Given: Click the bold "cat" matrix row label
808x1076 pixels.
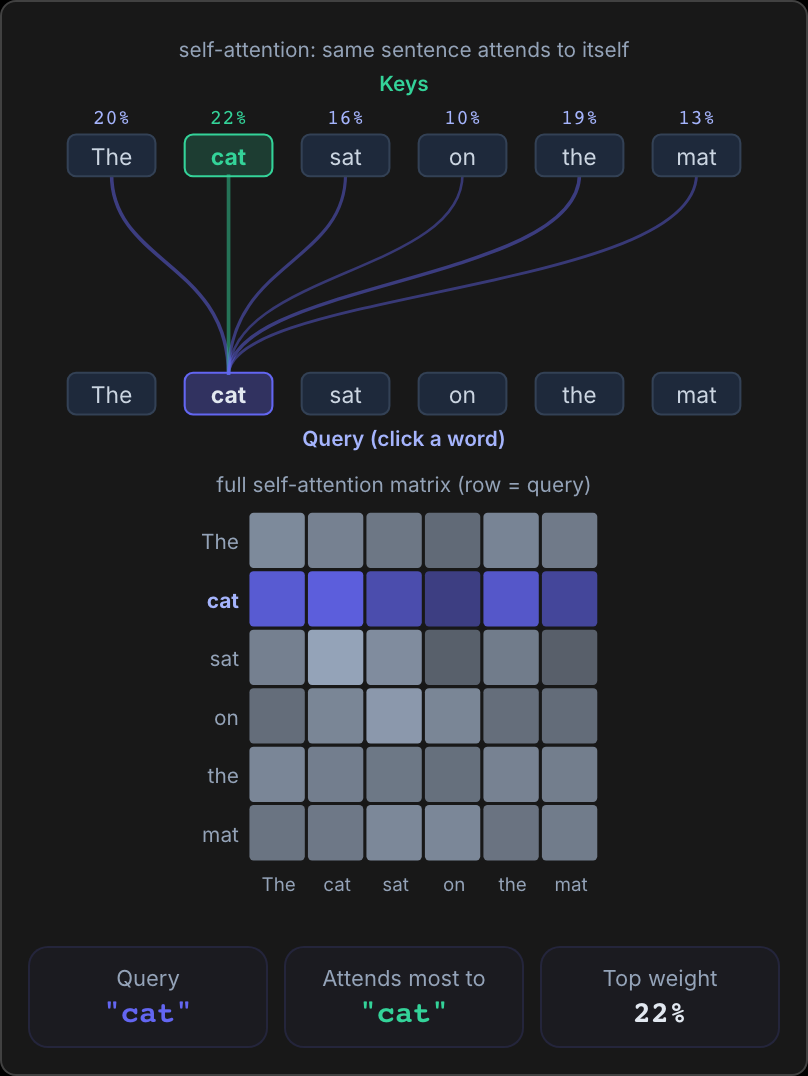Looking at the screenshot, I should pos(223,600).
